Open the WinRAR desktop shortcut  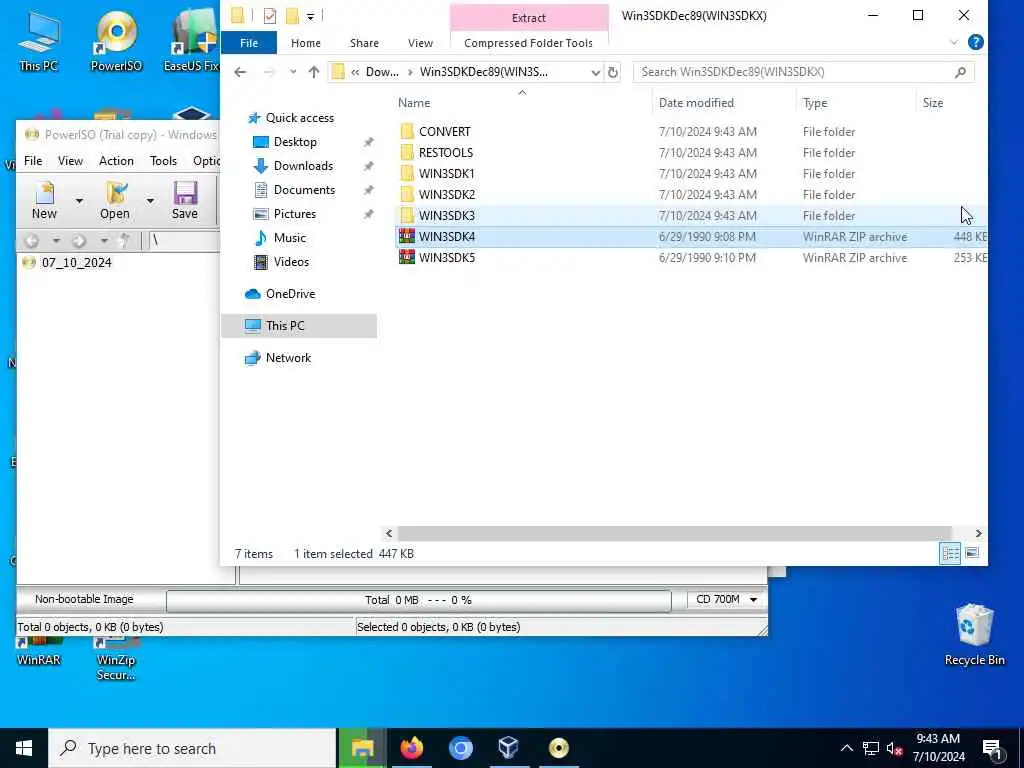[39, 652]
